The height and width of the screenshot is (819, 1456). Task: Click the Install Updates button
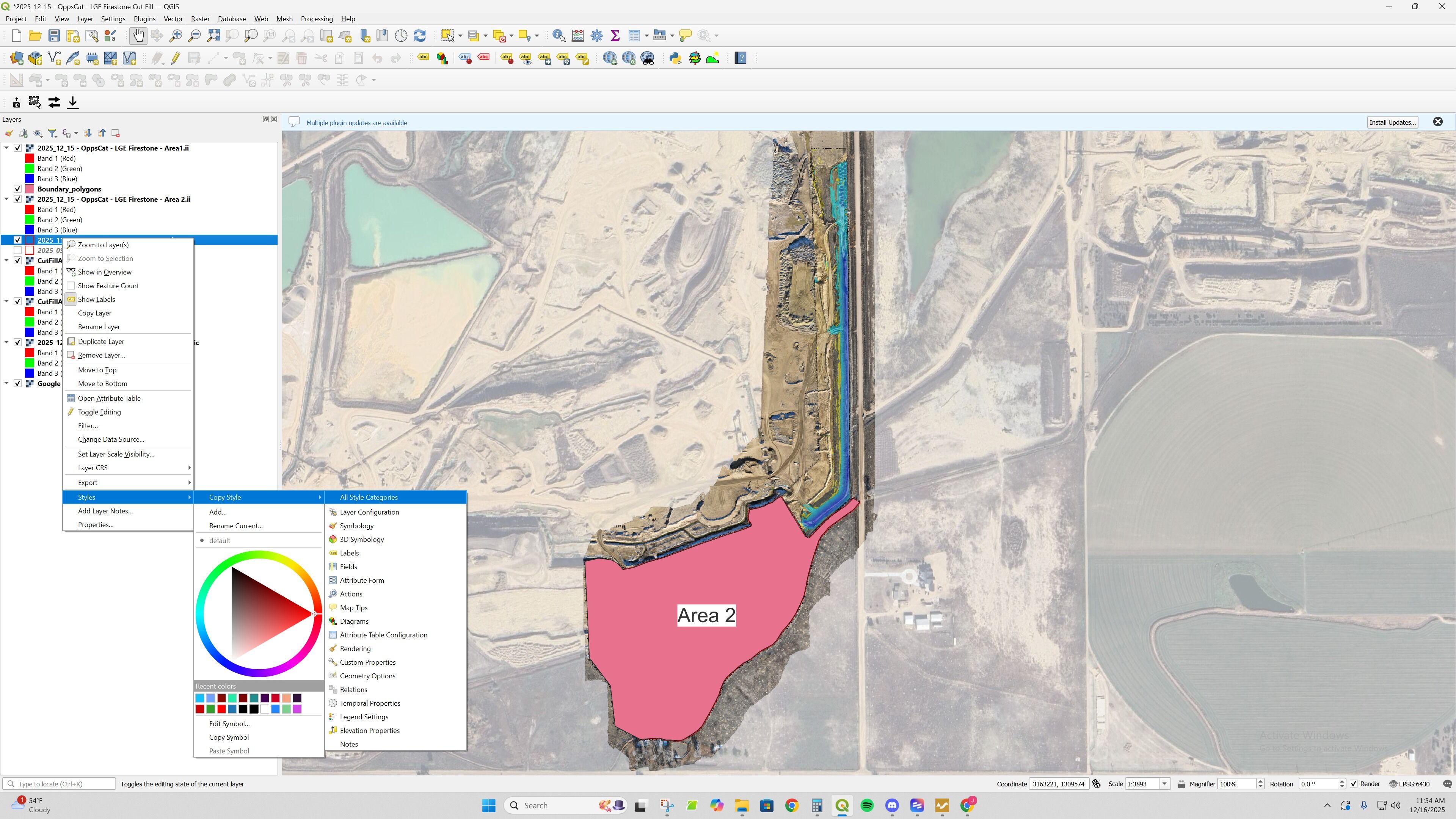1393,122
